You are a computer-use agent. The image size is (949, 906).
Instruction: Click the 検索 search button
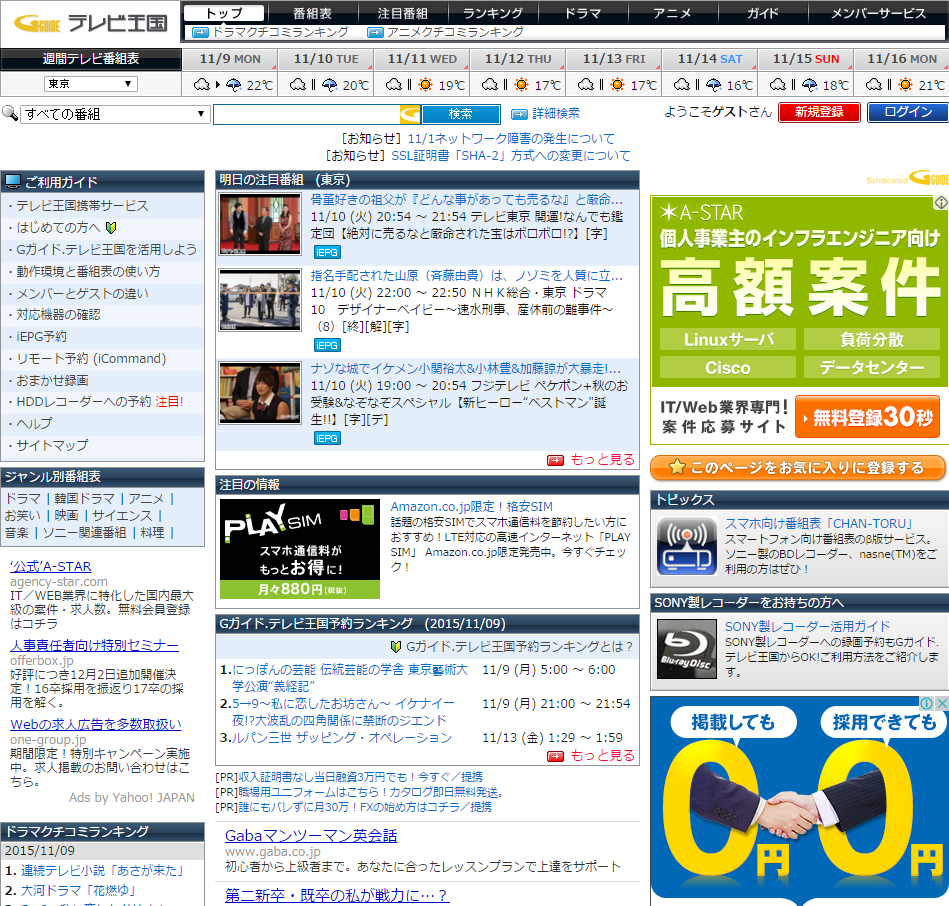pyautogui.click(x=461, y=114)
